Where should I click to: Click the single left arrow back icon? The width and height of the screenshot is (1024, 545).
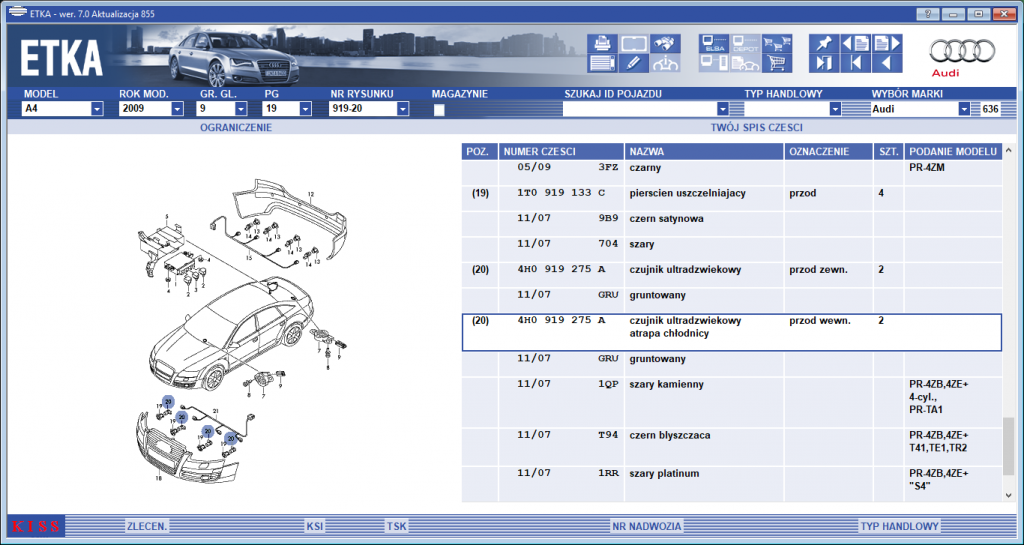888,63
